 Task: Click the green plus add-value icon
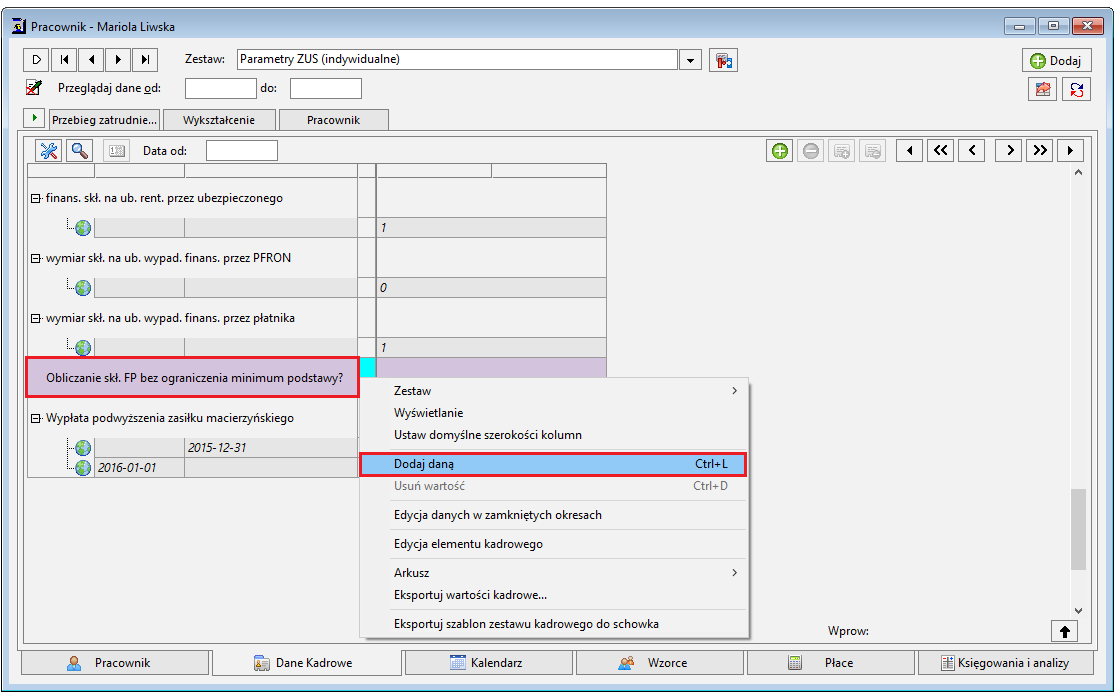[779, 151]
